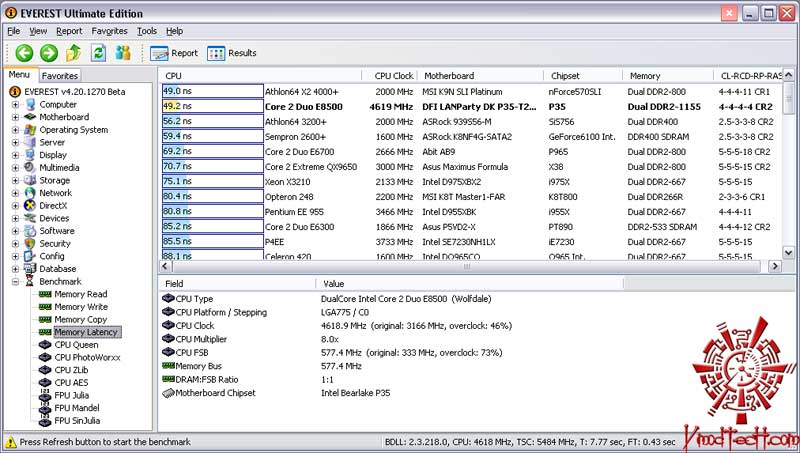Expand the Display tree node
Screen dimensions: 800x453
pos(15,155)
